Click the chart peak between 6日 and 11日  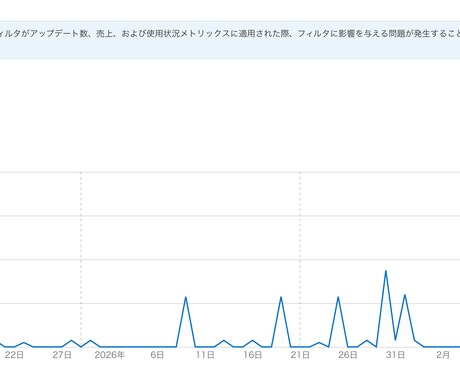(x=186, y=297)
